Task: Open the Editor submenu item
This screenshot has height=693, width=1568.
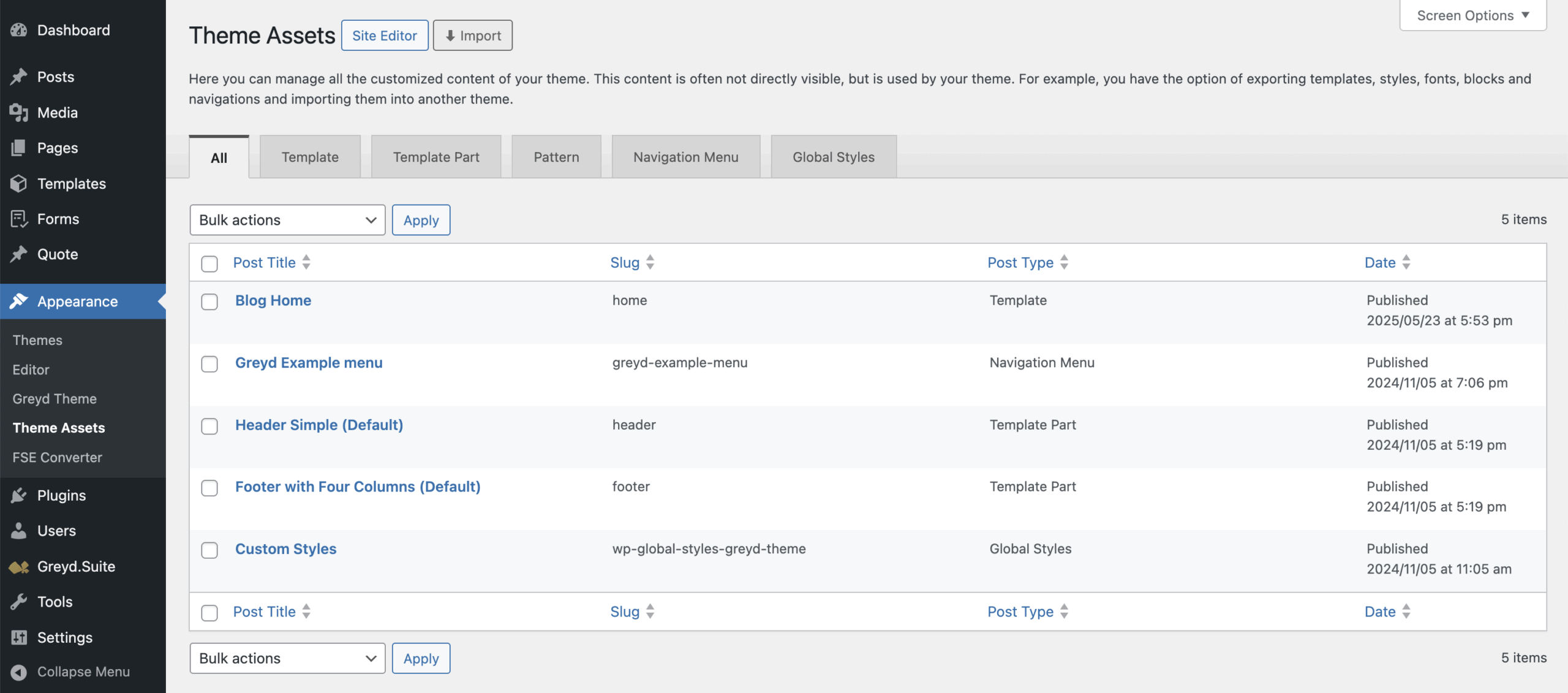Action: [31, 369]
